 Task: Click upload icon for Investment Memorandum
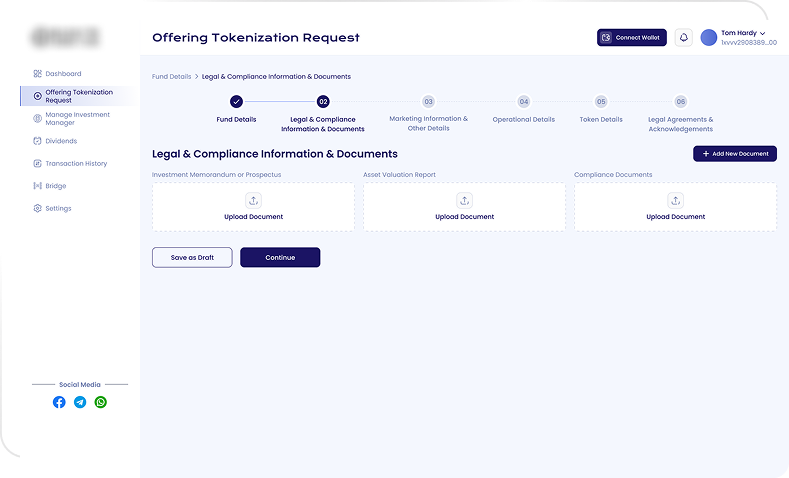pos(253,201)
